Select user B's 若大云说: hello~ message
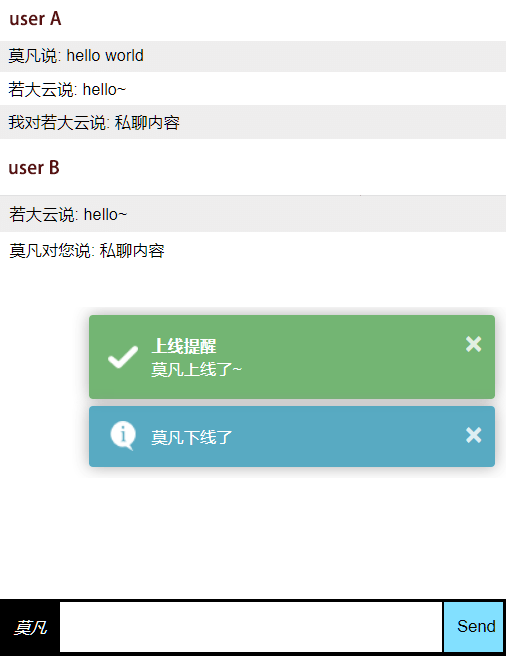The height and width of the screenshot is (656, 506). pos(253,214)
